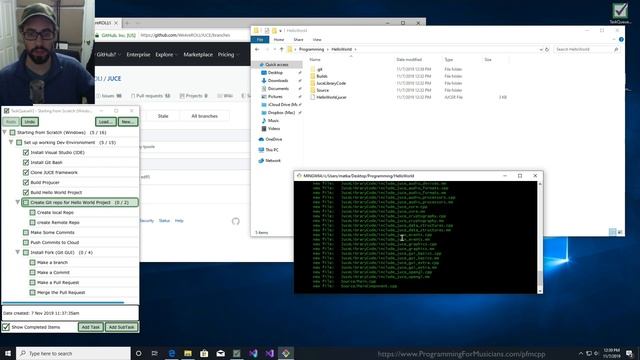This screenshot has height=360, width=640.
Task: Click the Undo button in TaskQueue
Action: (x=30, y=122)
